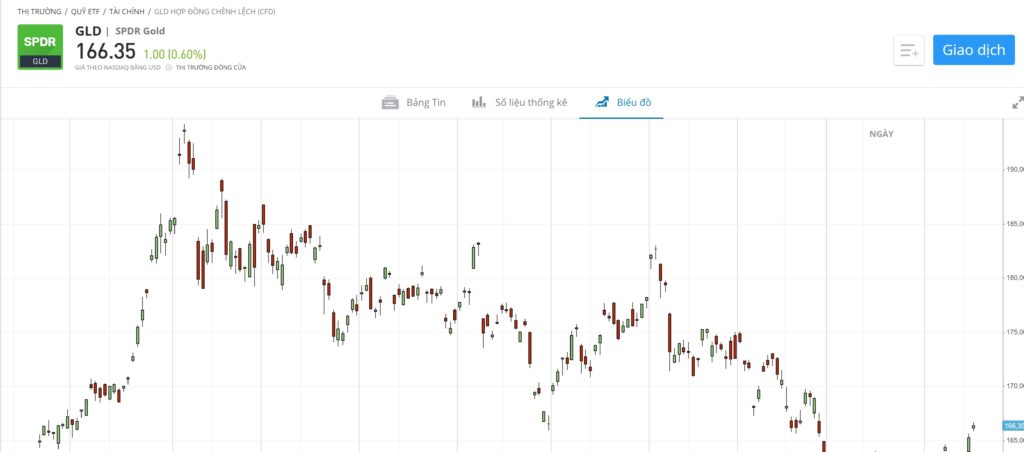
Task: Expand the chart to fullscreen
Action: click(1018, 102)
